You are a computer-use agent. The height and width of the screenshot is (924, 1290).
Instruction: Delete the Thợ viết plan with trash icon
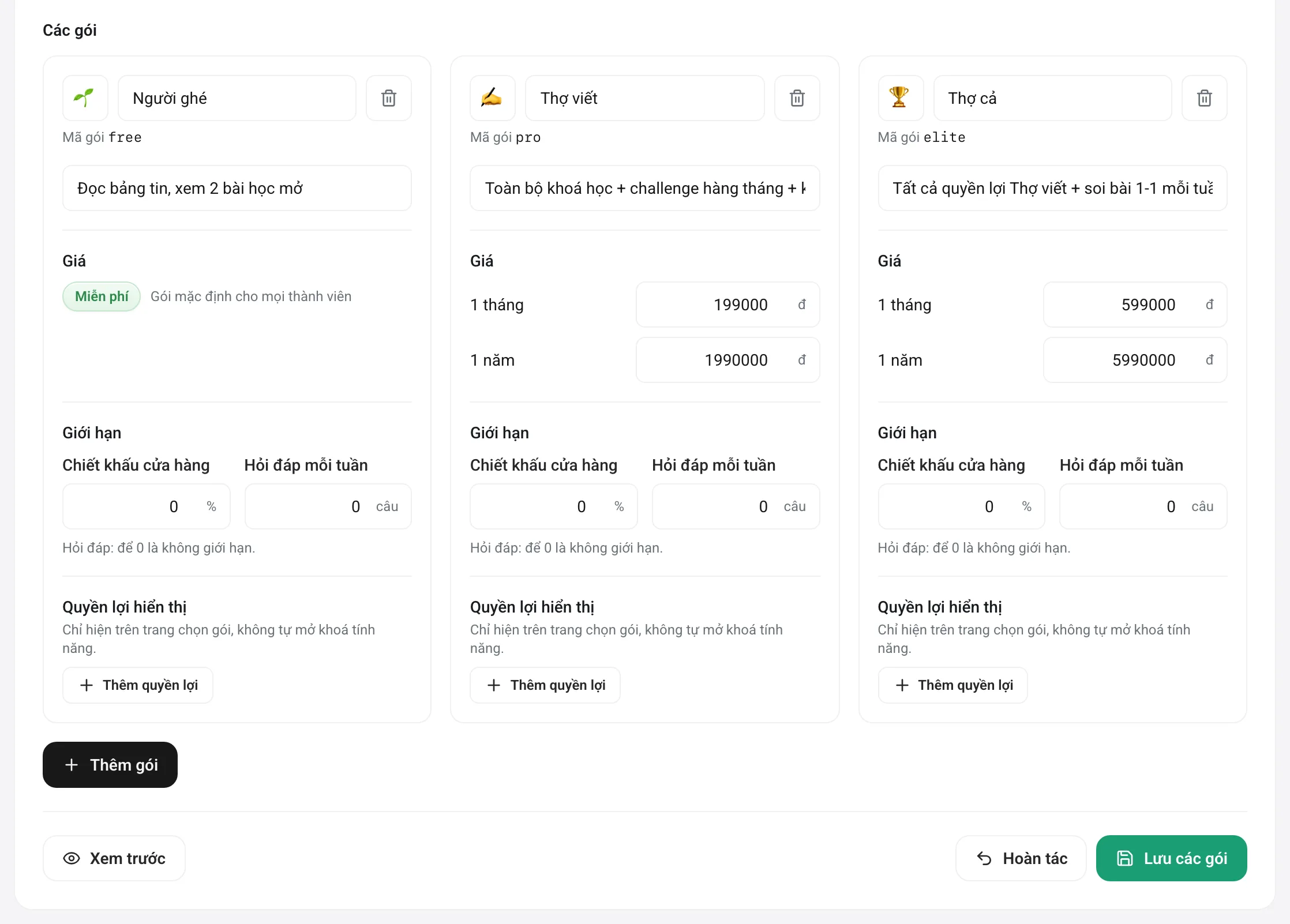pyautogui.click(x=797, y=98)
